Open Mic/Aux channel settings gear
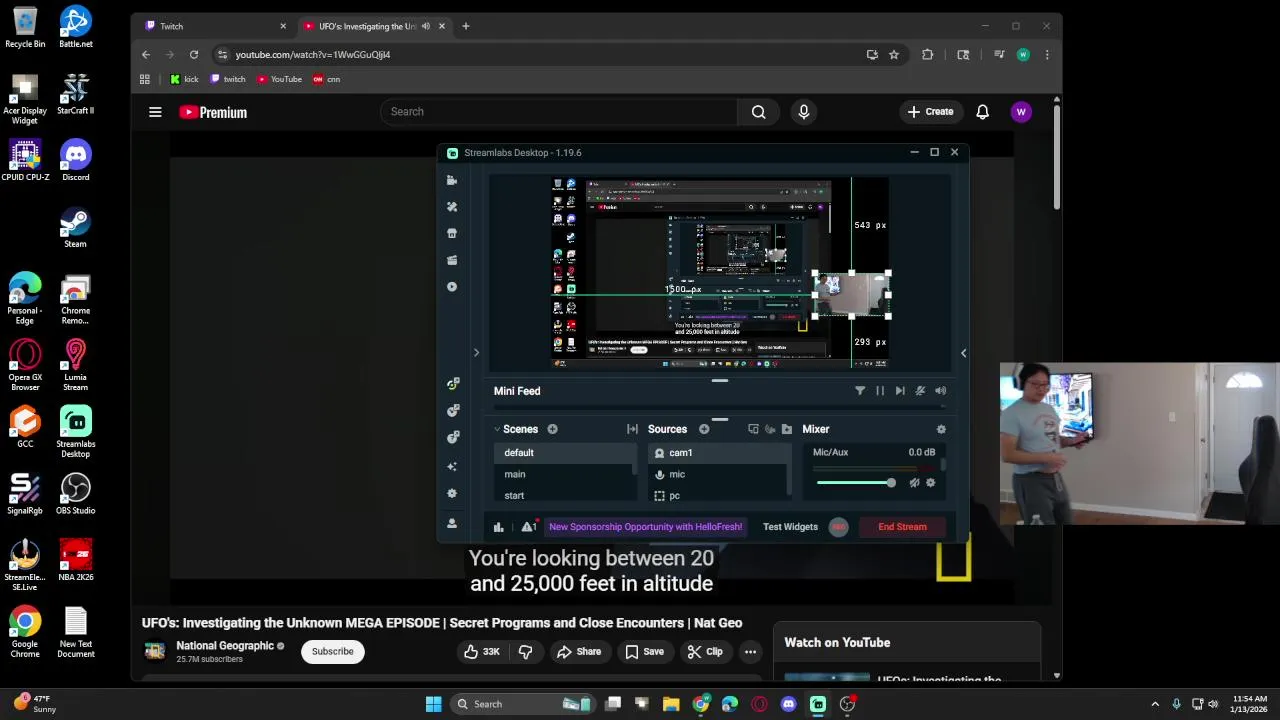This screenshot has width=1280, height=720. (931, 483)
